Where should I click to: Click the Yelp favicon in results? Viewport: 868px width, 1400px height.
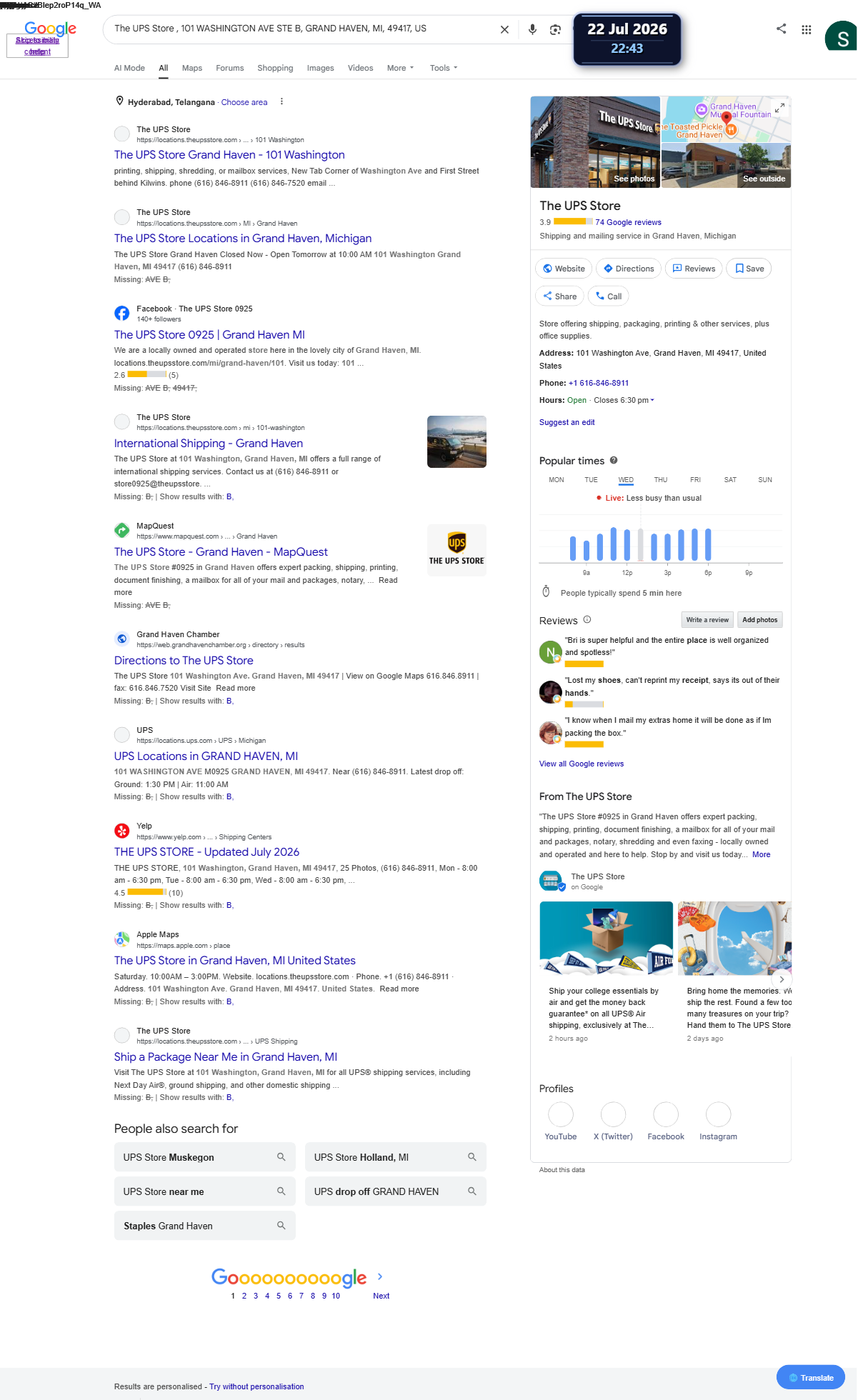122,830
